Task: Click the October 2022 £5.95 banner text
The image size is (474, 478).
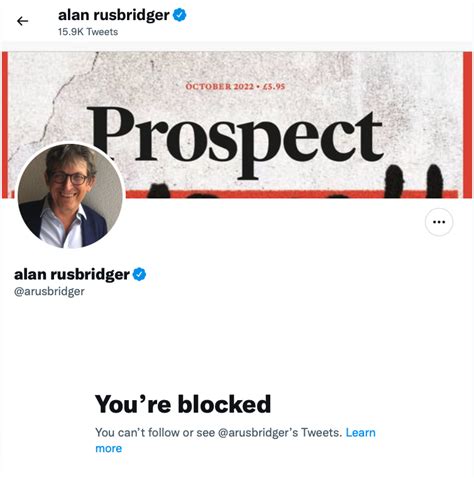Action: point(235,87)
